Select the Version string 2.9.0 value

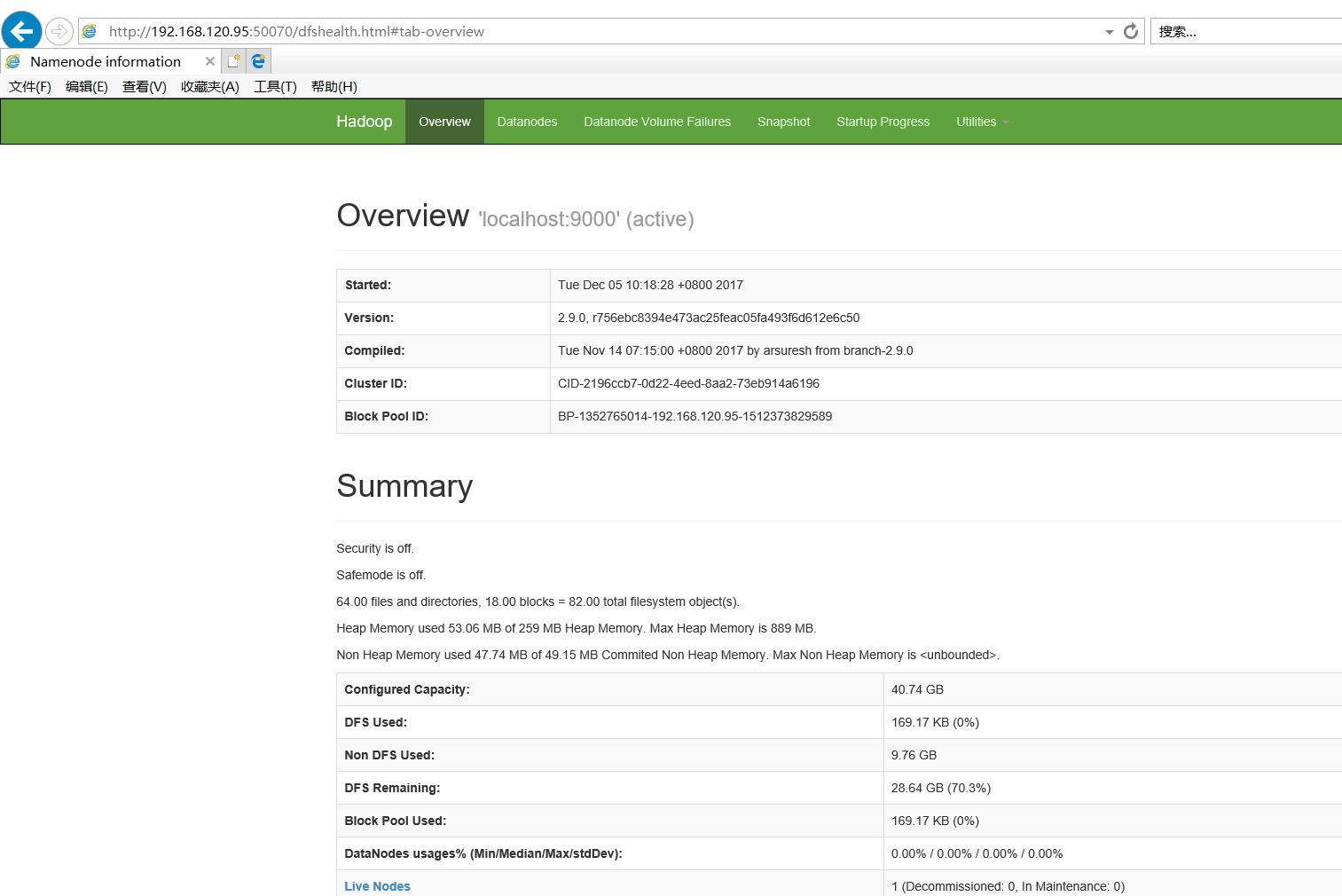coord(709,318)
